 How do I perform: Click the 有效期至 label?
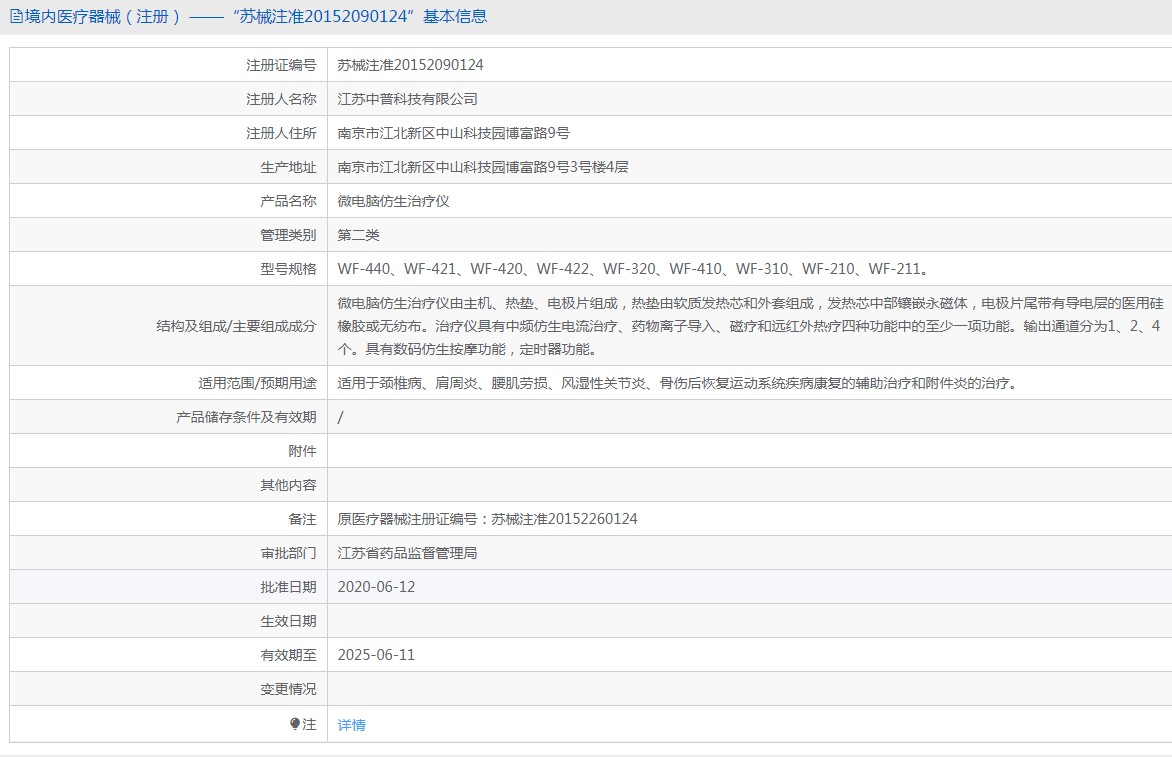point(289,655)
